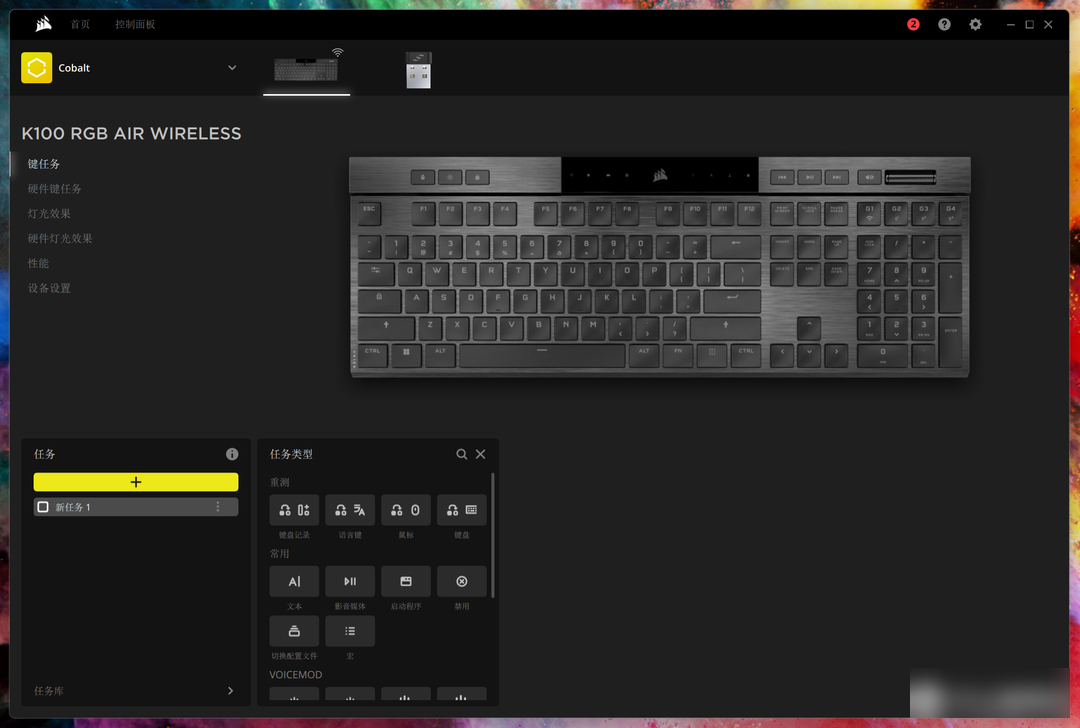This screenshot has height=728, width=1080.
Task: Pick the 键盘 remap task type
Action: pos(461,510)
